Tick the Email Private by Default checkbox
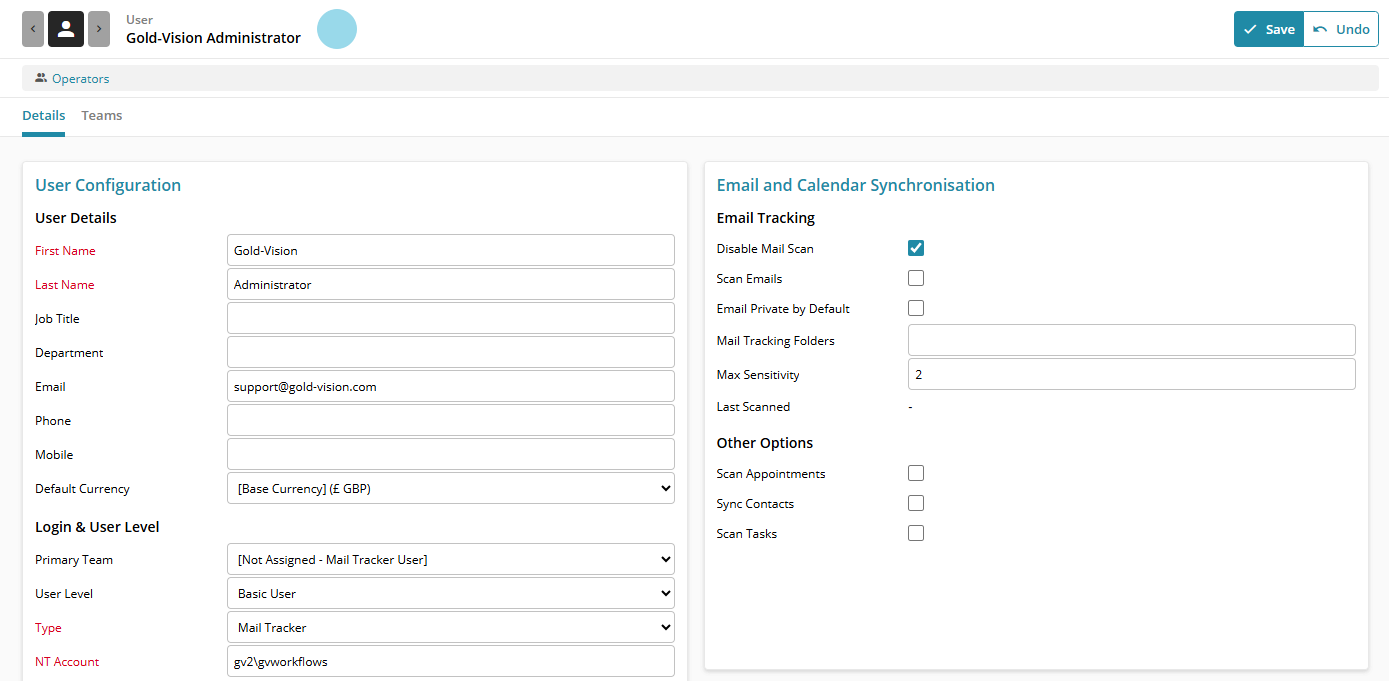 coord(916,308)
